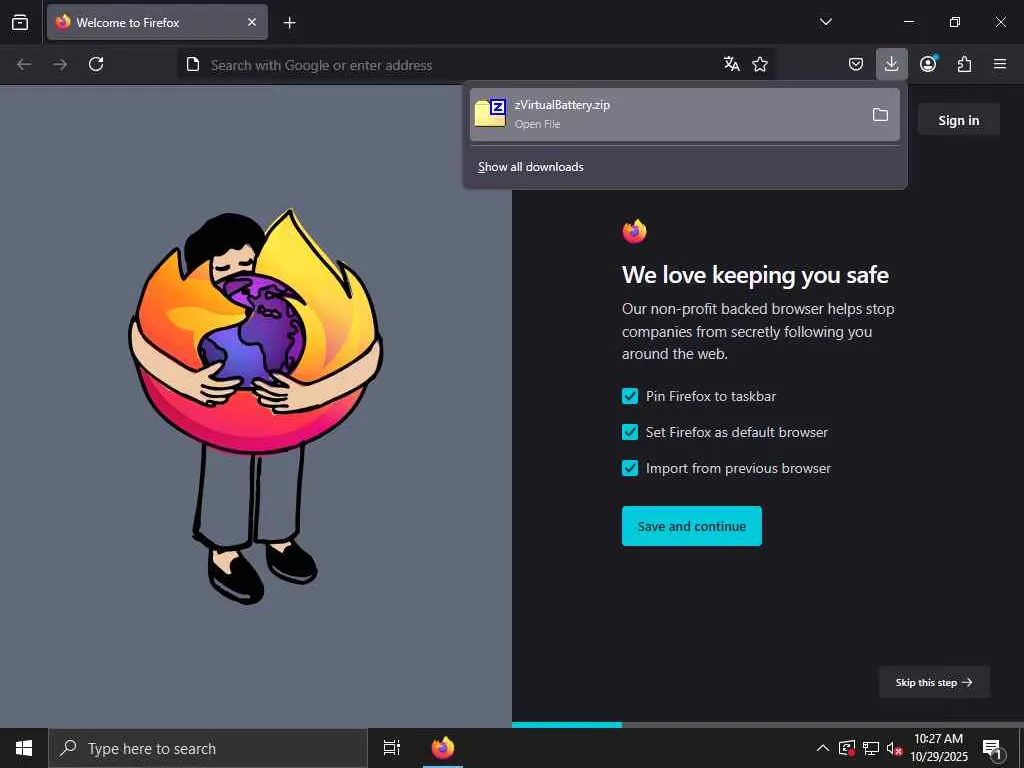
Task: Click the muted volume tray icon
Action: [894, 748]
